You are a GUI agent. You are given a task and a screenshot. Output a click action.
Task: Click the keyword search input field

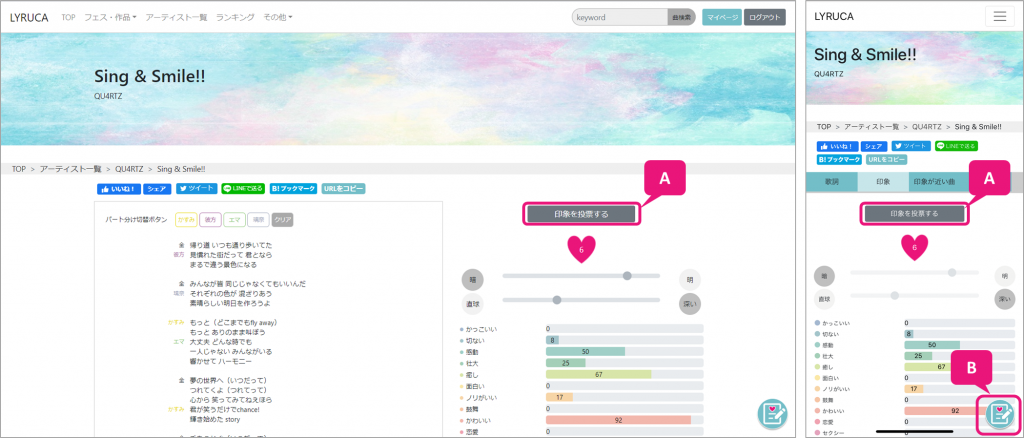[x=618, y=17]
